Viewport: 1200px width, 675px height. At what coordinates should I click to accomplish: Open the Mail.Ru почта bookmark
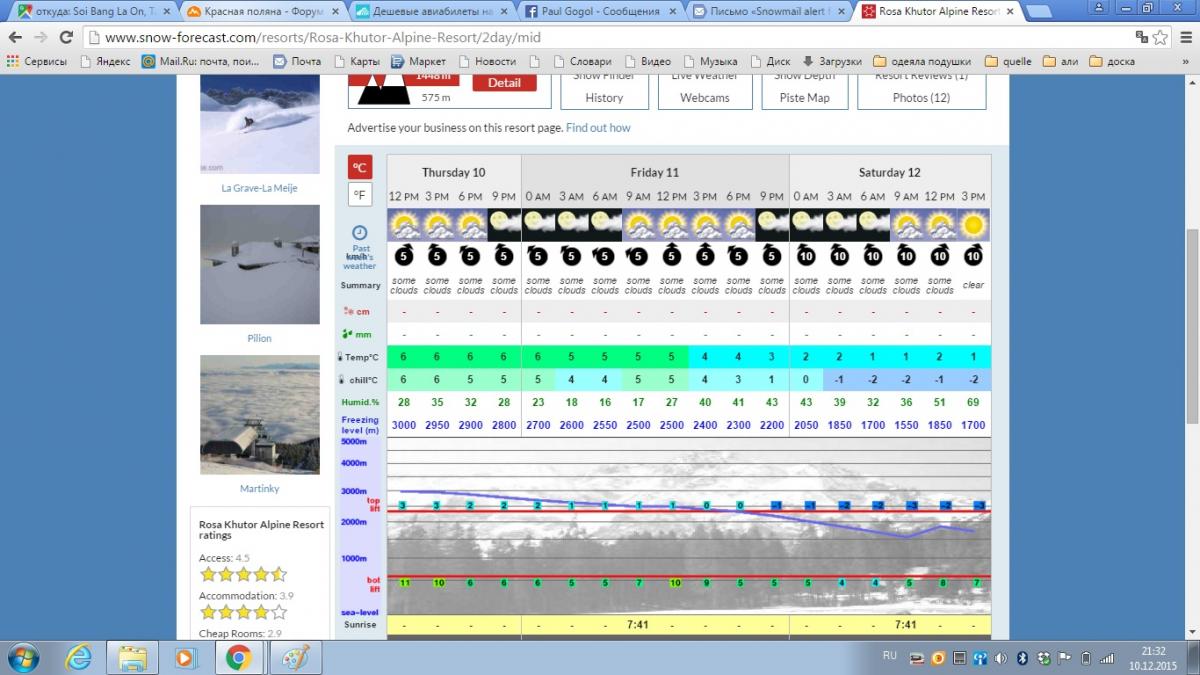[x=202, y=61]
